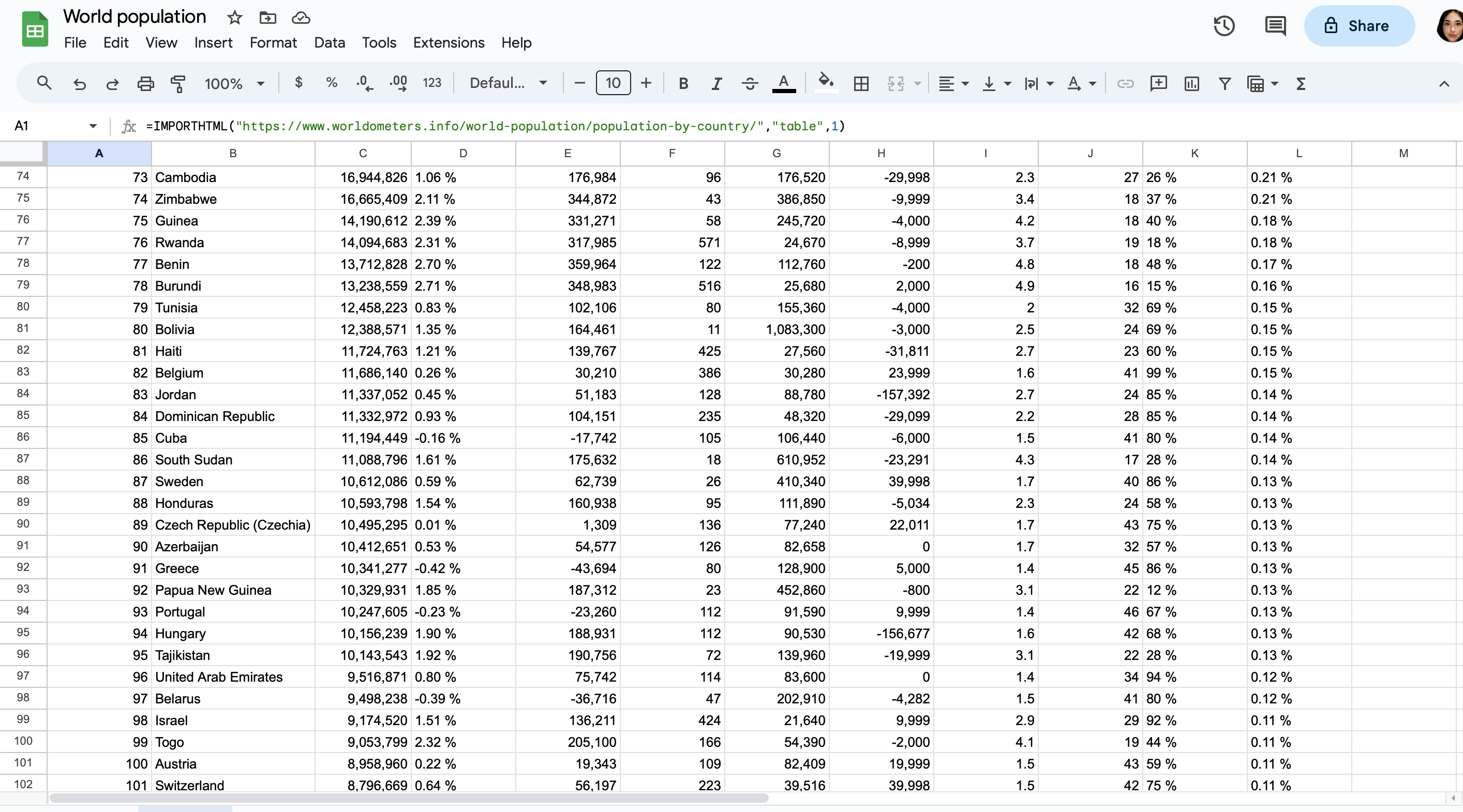1463x812 pixels.
Task: Click the paint format roller icon
Action: 178,83
